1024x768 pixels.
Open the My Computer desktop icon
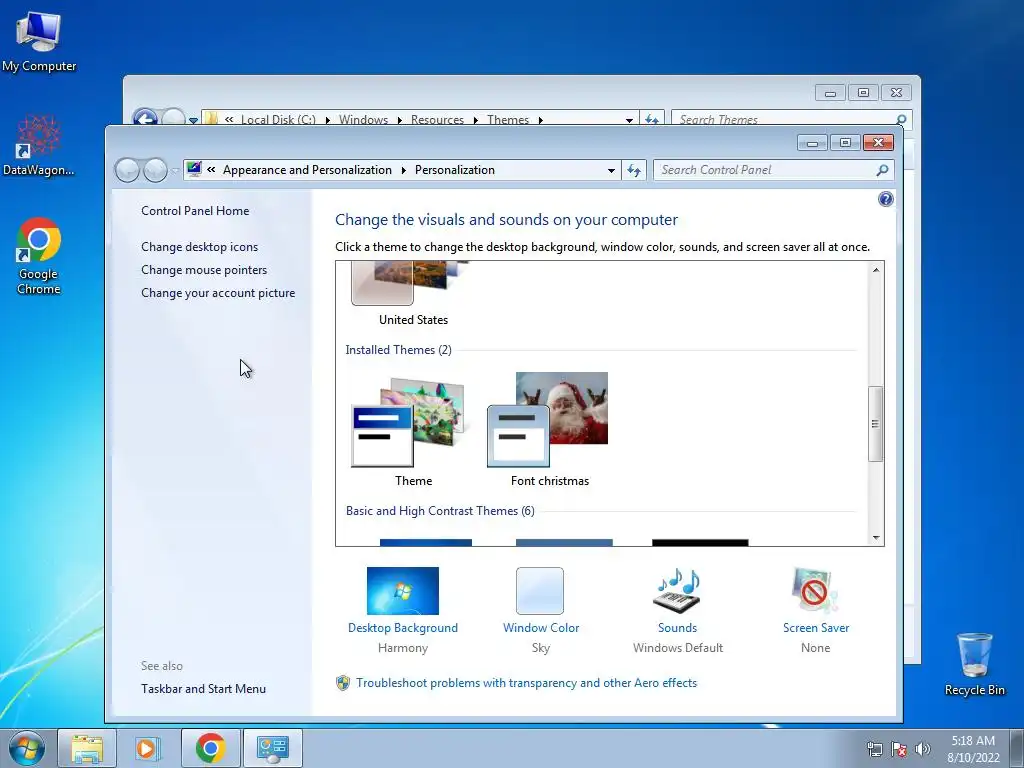(39, 40)
